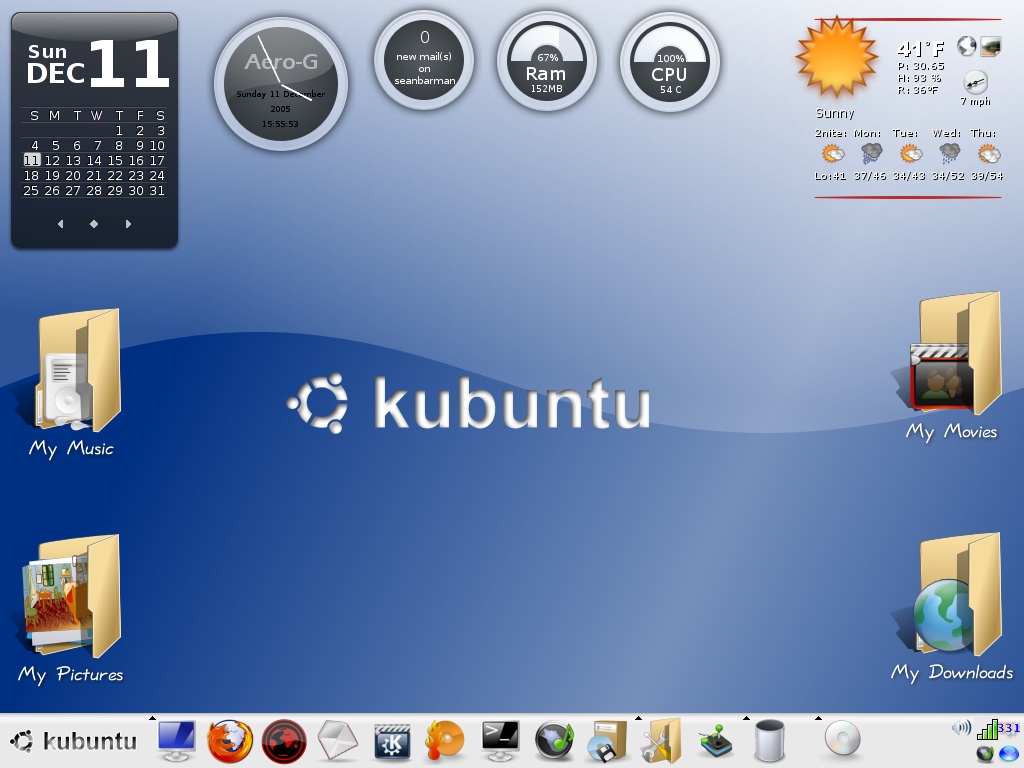The image size is (1024, 768).
Task: Expand the popup arrow above the CD icon
Action: [x=818, y=718]
